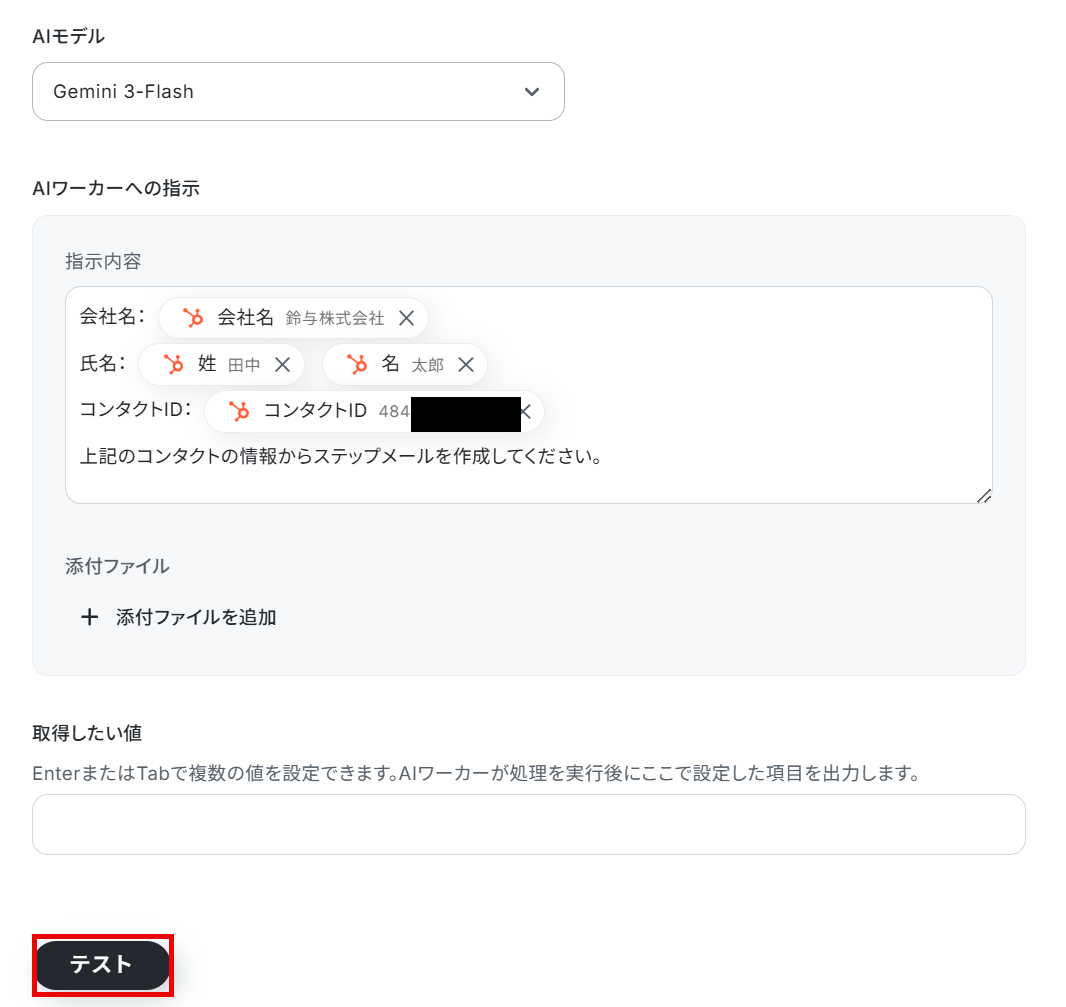
Task: Select the コンタクトID variable chip label
Action: (x=315, y=411)
